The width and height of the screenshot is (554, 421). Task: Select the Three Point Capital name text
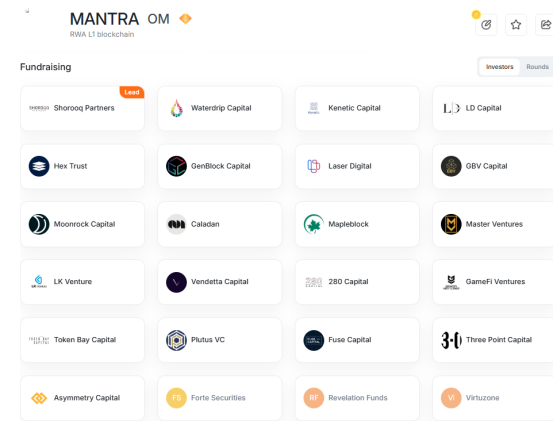499,340
